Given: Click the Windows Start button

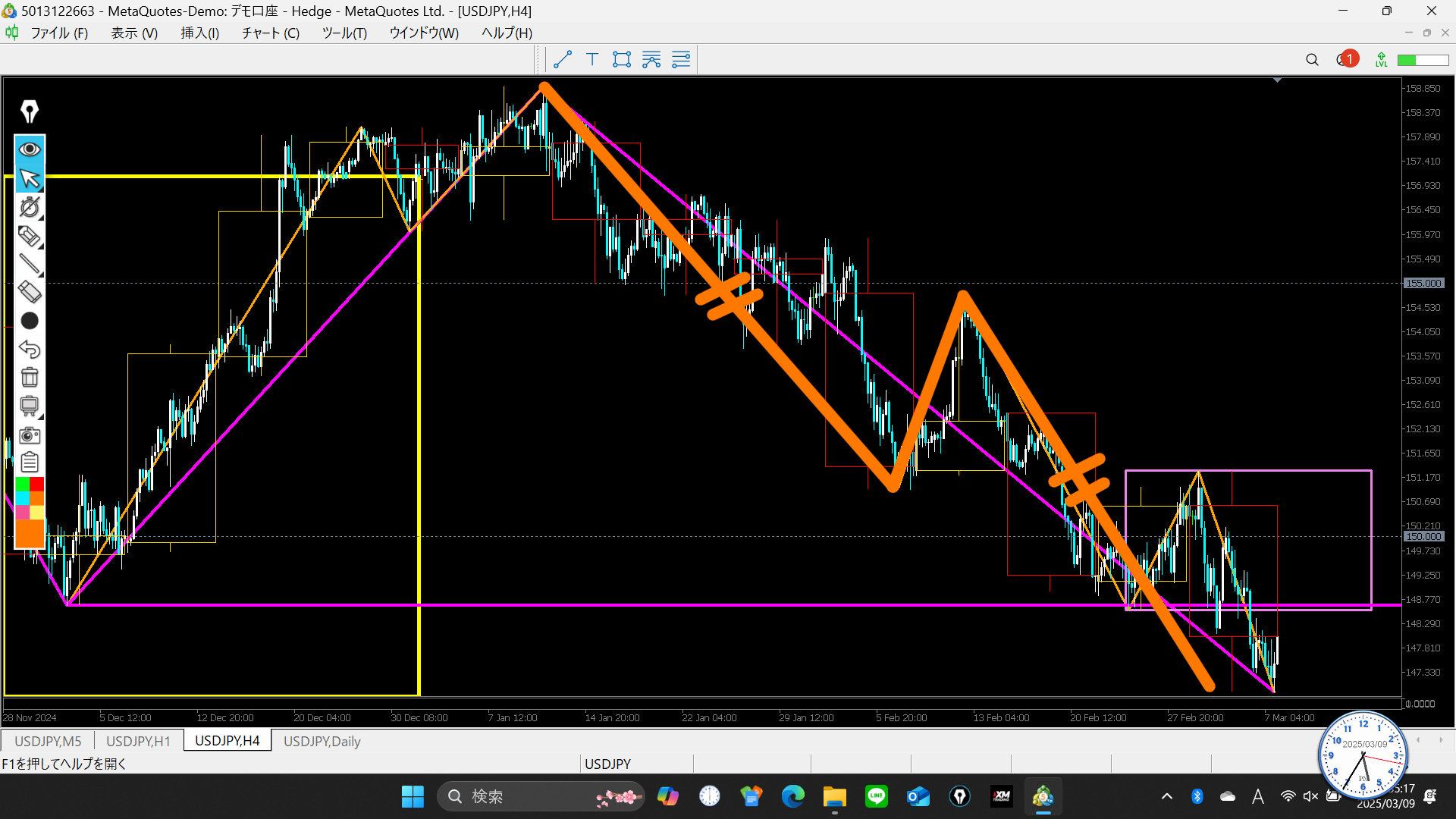Looking at the screenshot, I should 413,796.
